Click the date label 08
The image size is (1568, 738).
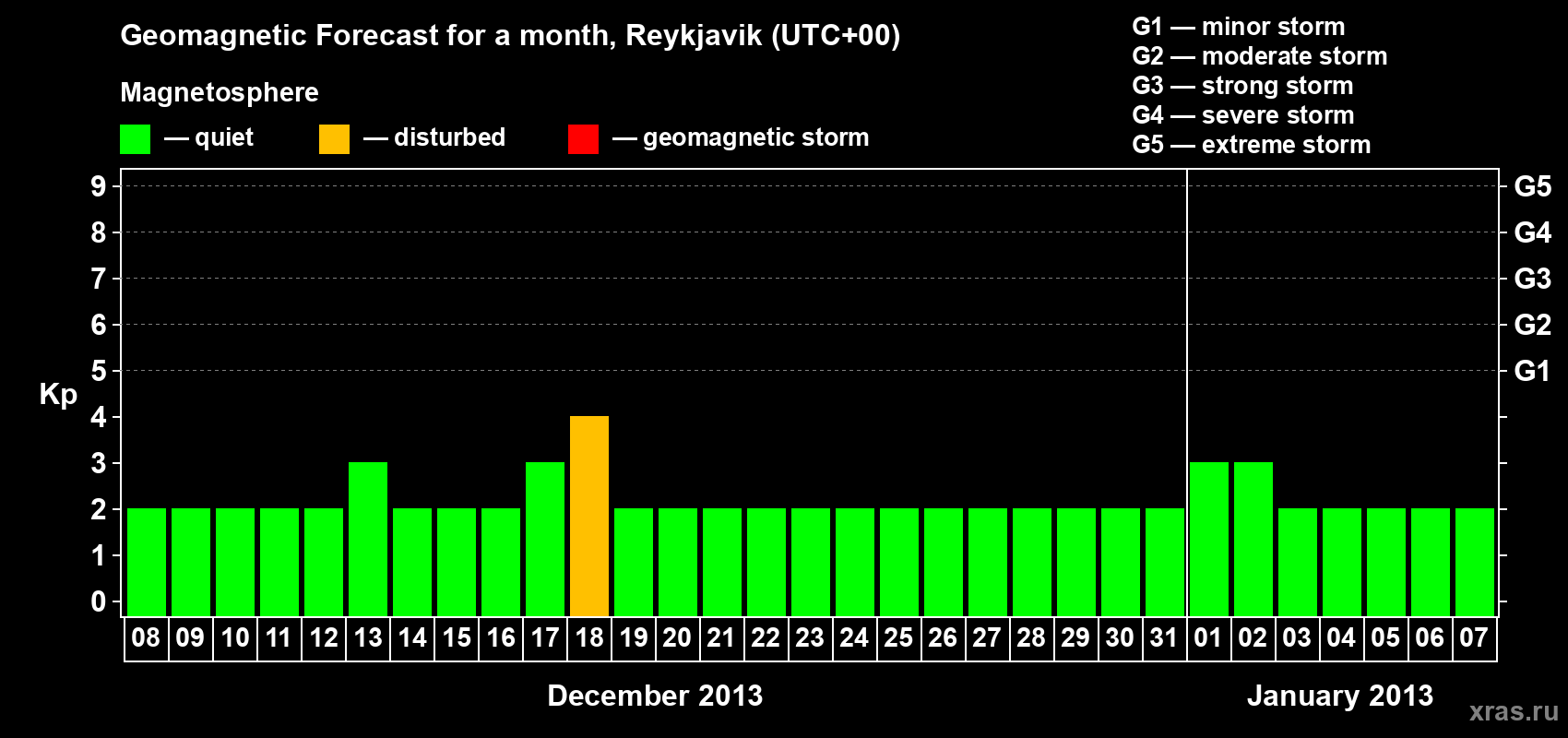(x=146, y=637)
